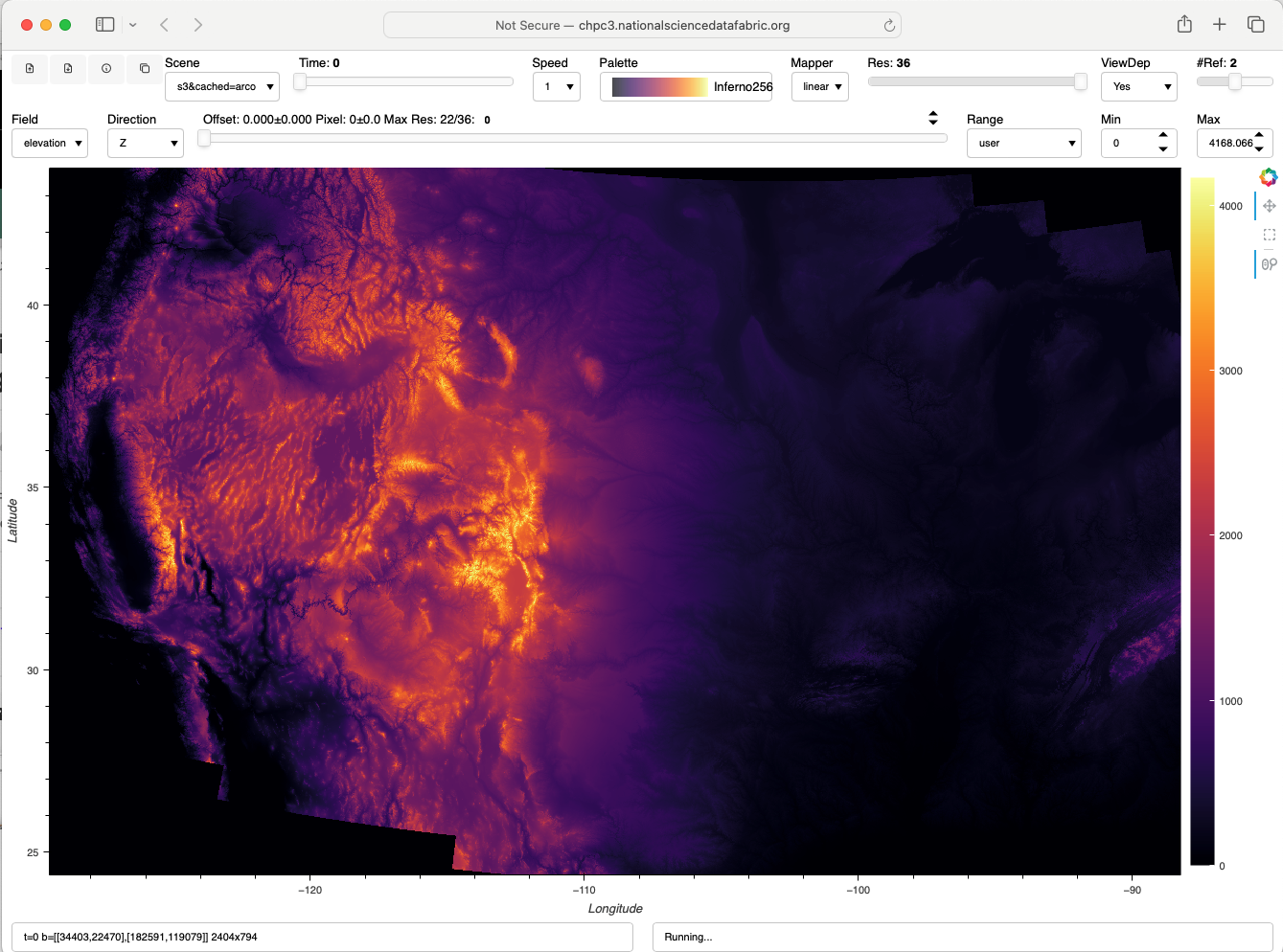The height and width of the screenshot is (952, 1283).
Task: Reload the page in Safari
Action: tap(889, 26)
